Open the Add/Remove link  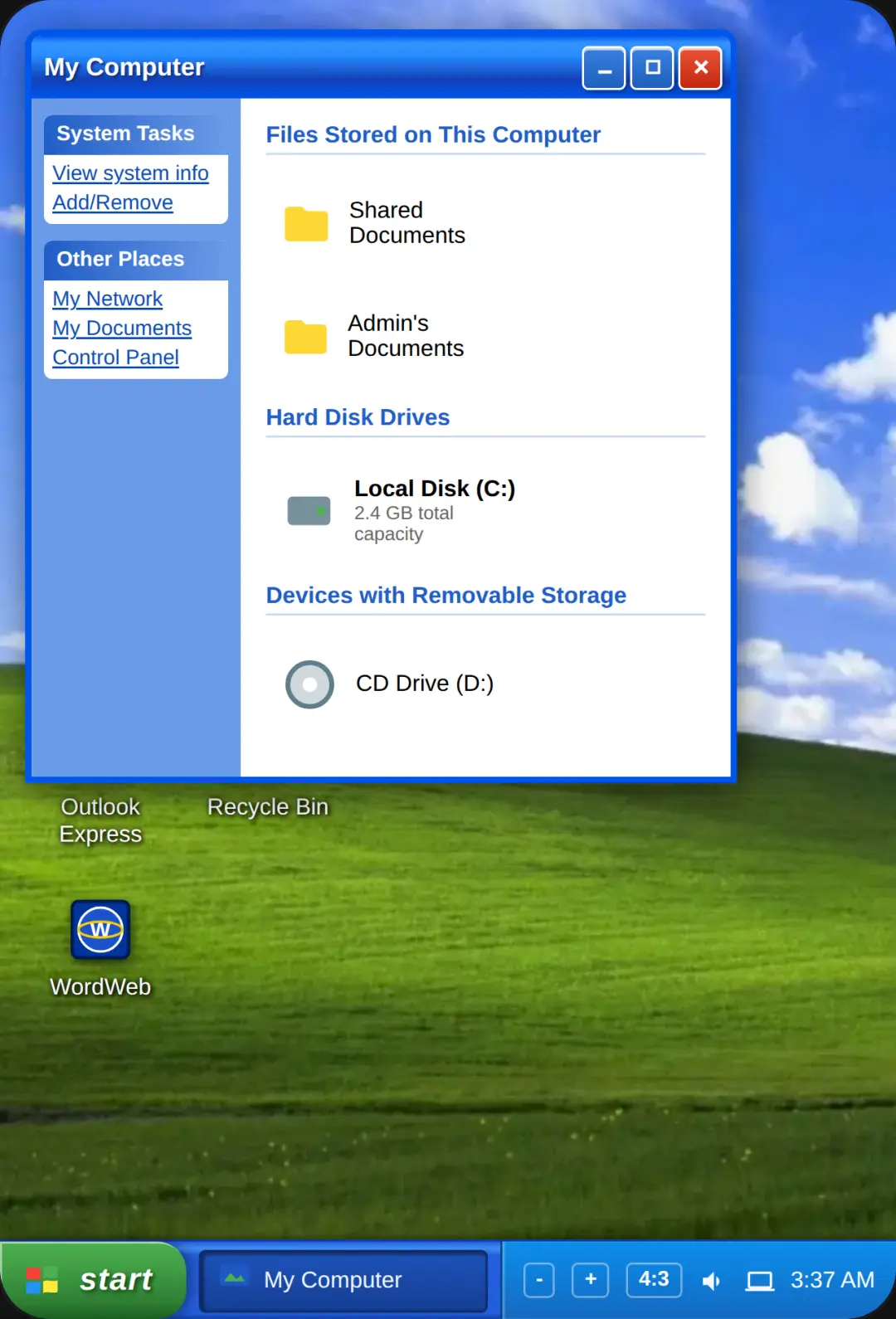click(113, 202)
